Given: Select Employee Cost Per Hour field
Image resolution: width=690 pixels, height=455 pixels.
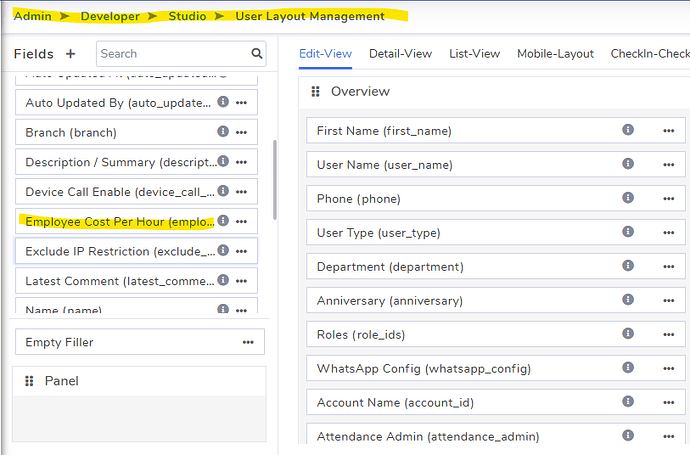Looking at the screenshot, I should click(136, 221).
